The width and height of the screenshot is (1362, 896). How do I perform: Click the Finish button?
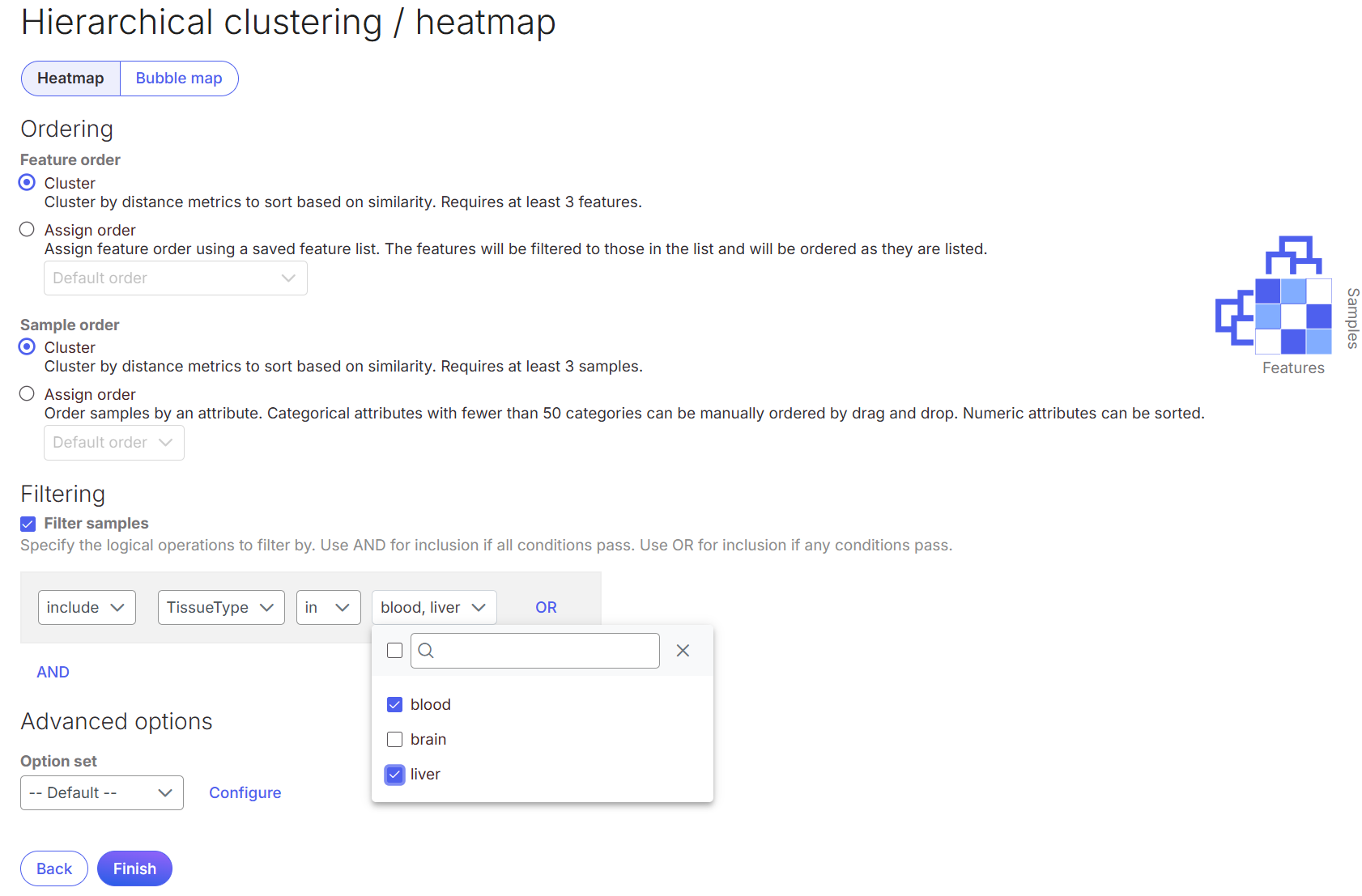pos(134,868)
